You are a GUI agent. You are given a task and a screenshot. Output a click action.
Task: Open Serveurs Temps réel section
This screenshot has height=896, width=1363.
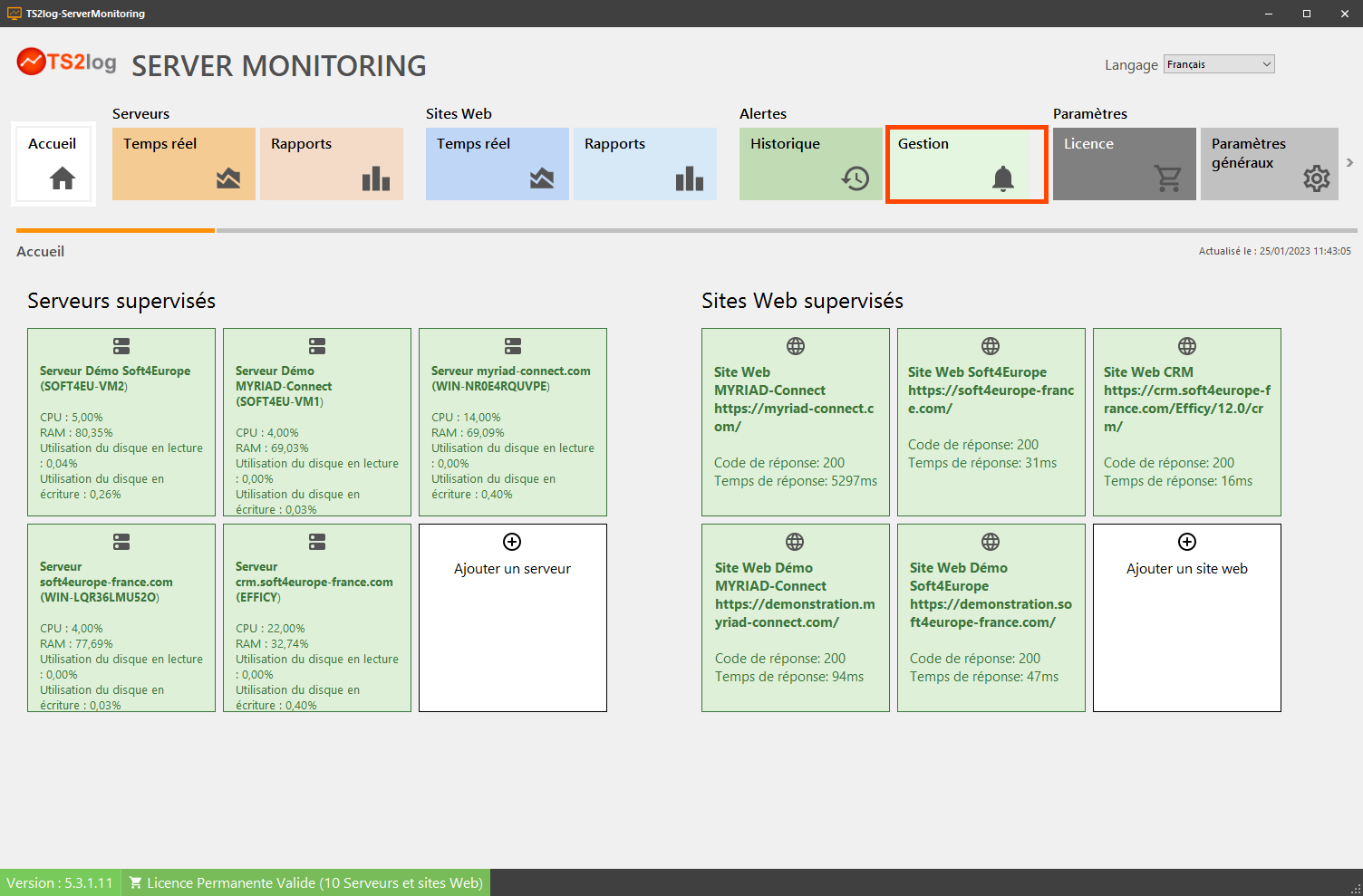point(184,164)
